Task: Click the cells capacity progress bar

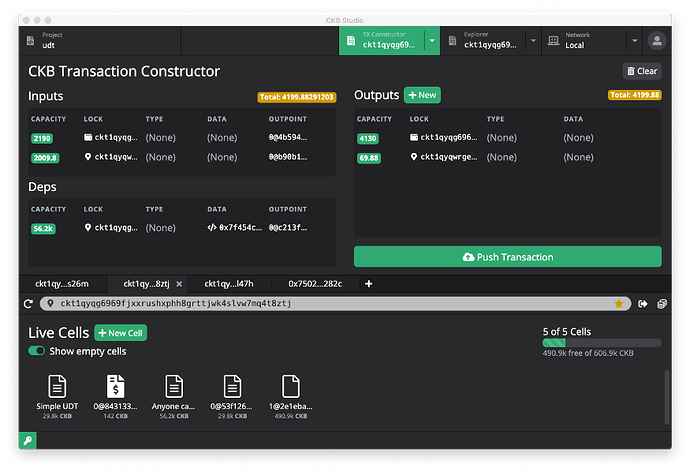Action: click(x=601, y=342)
